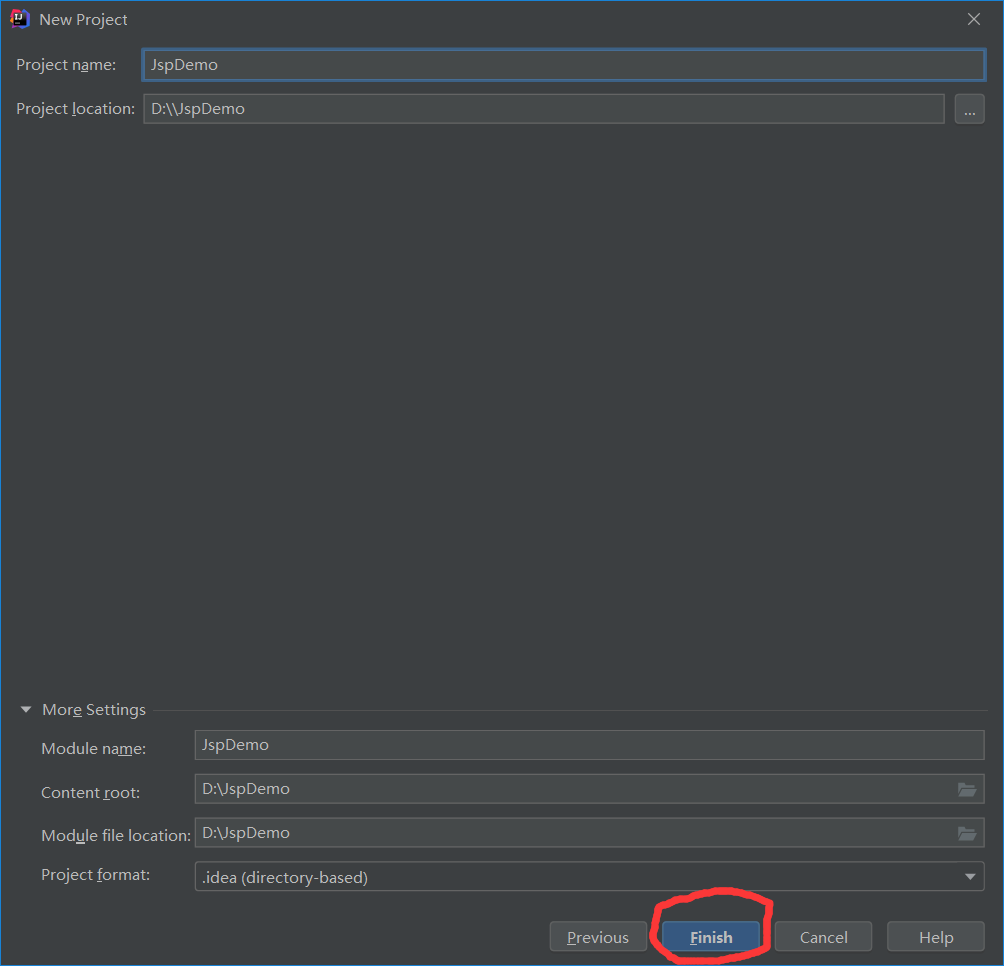This screenshot has height=966, width=1004.
Task: Click the 'Module file location:' label
Action: coord(116,835)
